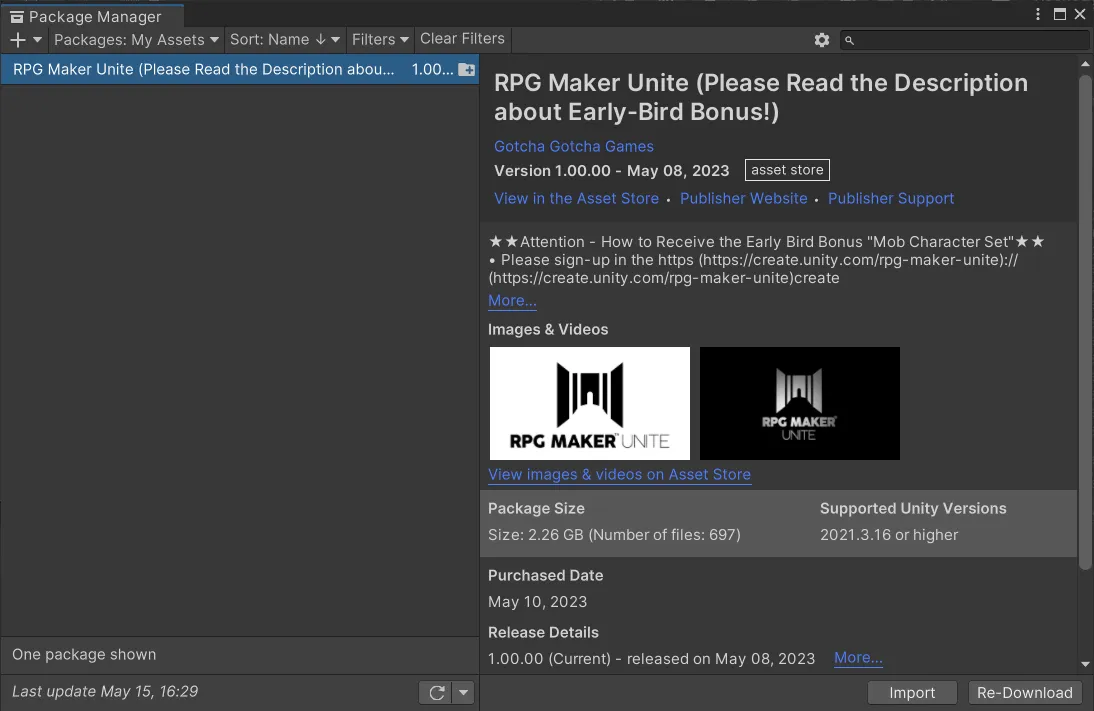Click the scrollbar down arrow in details

[x=1085, y=664]
